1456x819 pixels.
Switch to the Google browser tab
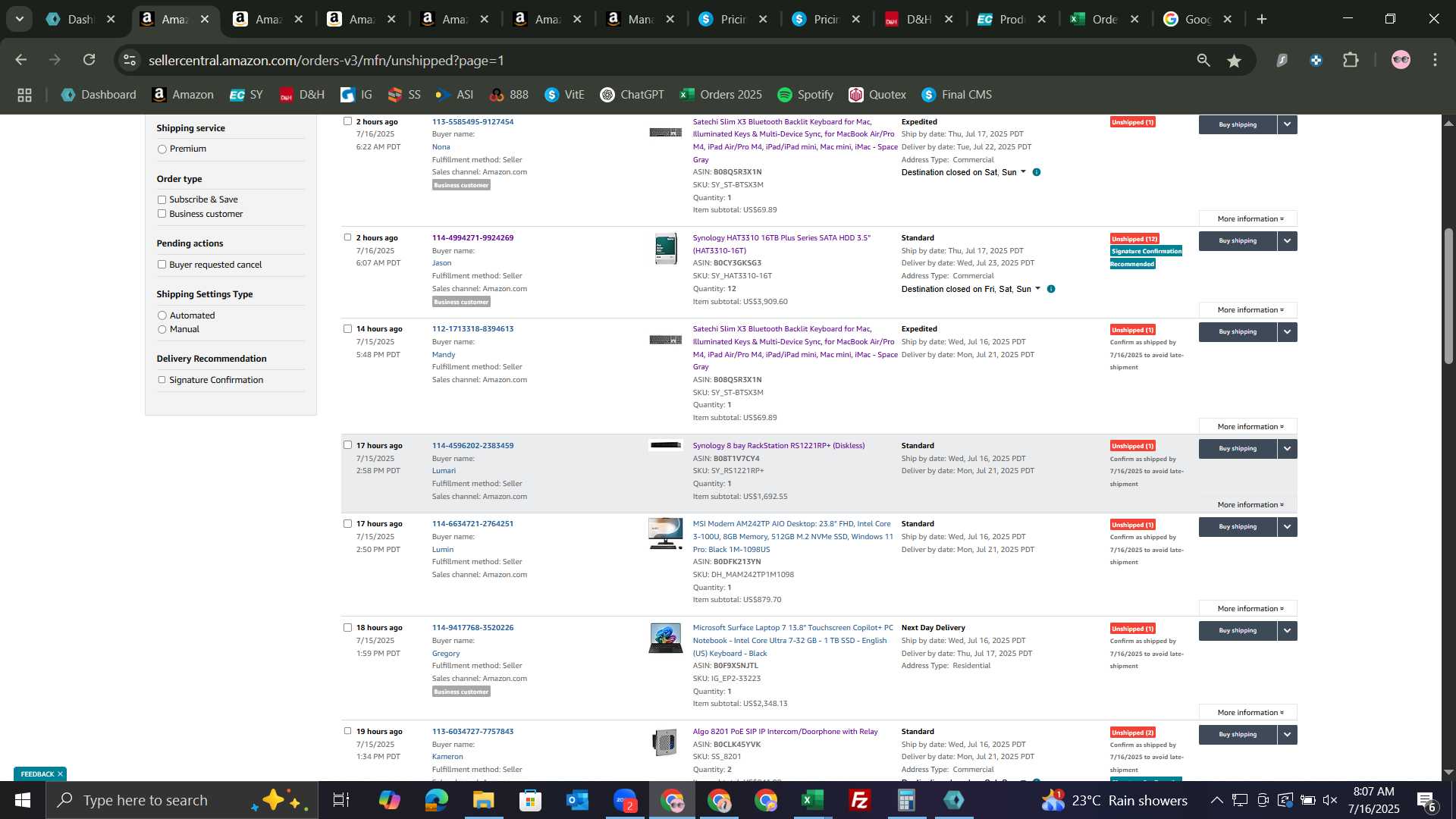[x=1198, y=20]
